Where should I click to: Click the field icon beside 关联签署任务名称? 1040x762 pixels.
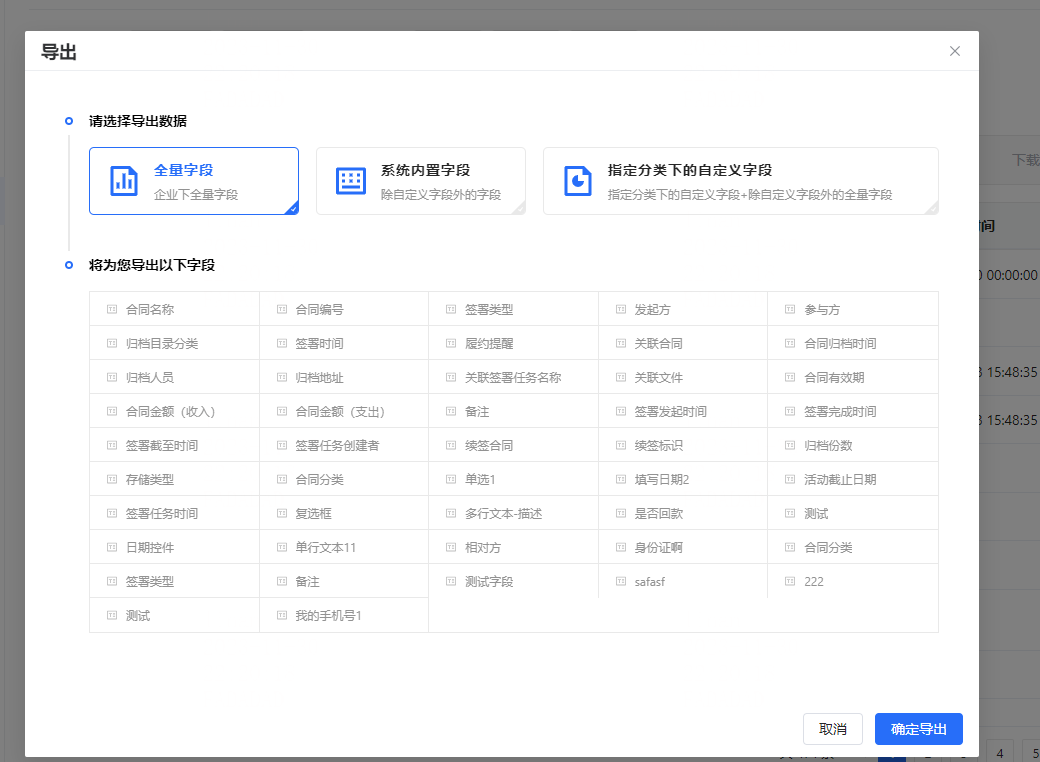click(x=451, y=377)
